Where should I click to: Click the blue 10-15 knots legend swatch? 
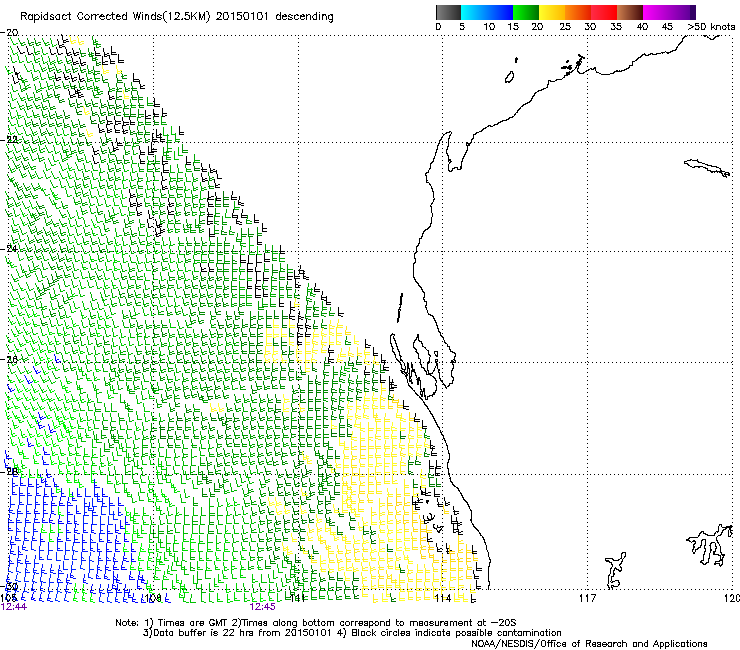tap(500, 12)
